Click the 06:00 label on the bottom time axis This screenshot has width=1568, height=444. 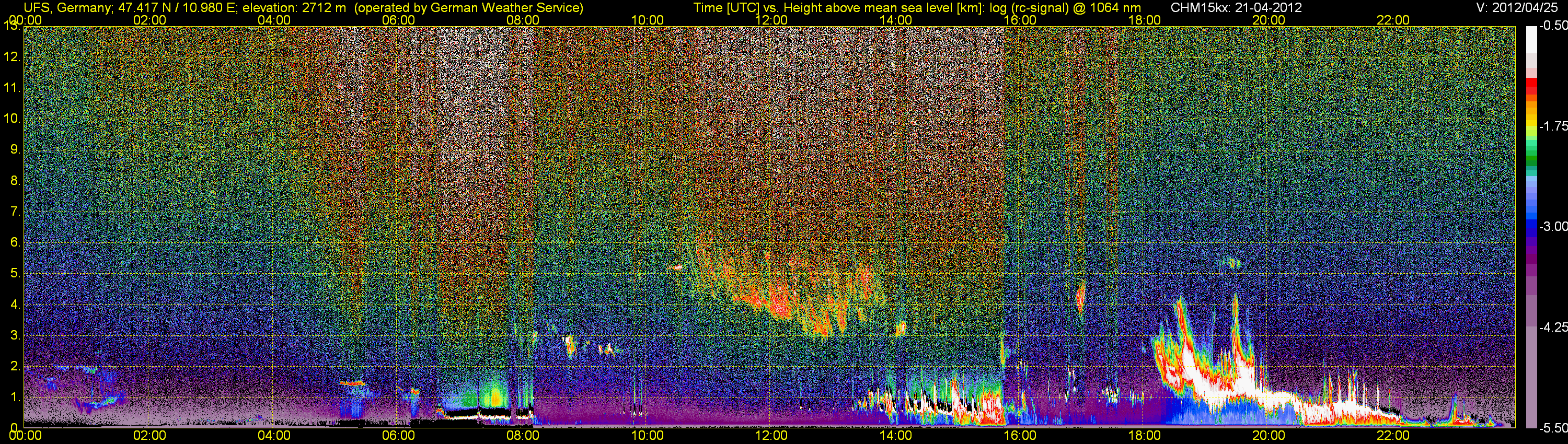point(398,436)
